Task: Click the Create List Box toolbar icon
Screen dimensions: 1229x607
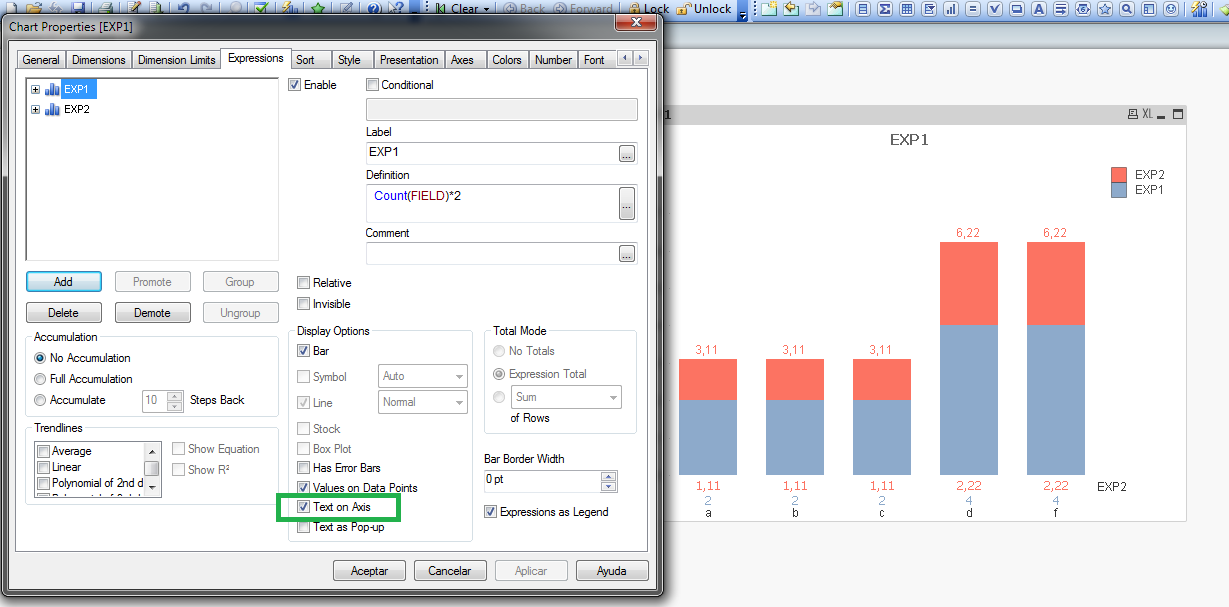Action: click(x=863, y=9)
